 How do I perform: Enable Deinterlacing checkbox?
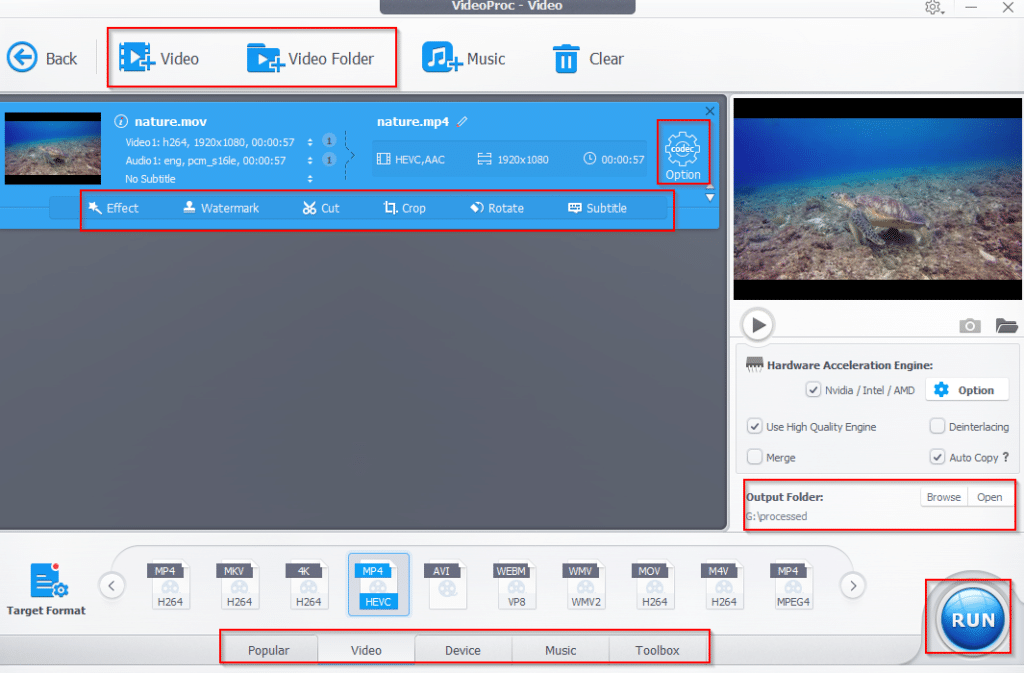(x=937, y=426)
